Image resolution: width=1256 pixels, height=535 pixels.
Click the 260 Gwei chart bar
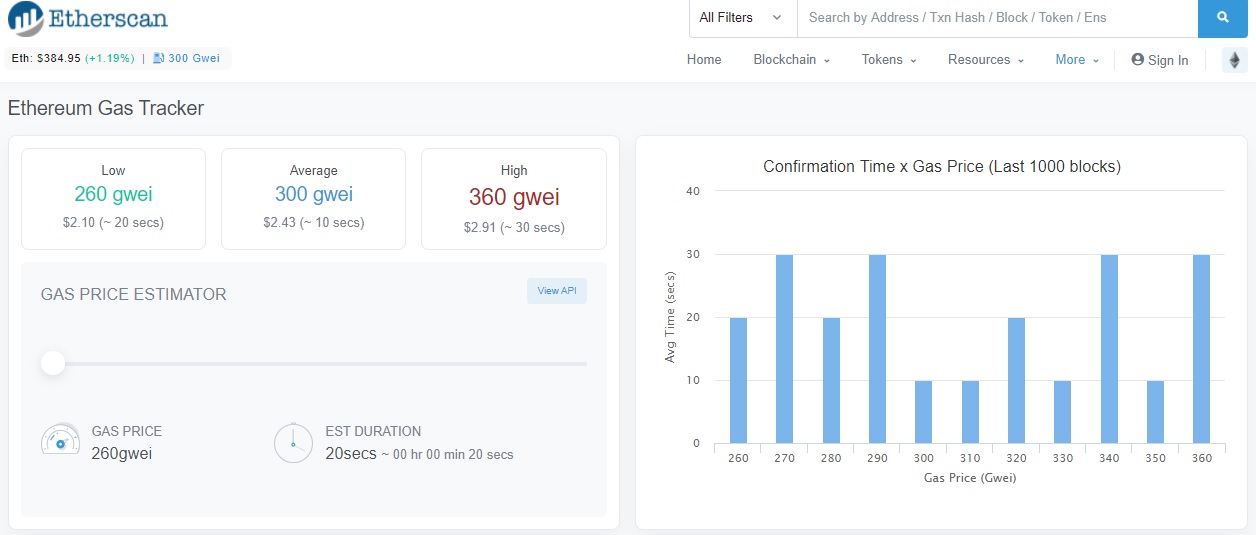[x=738, y=380]
